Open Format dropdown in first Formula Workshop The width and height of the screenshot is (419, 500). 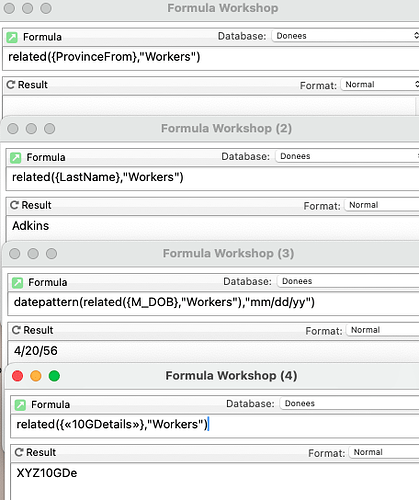380,85
